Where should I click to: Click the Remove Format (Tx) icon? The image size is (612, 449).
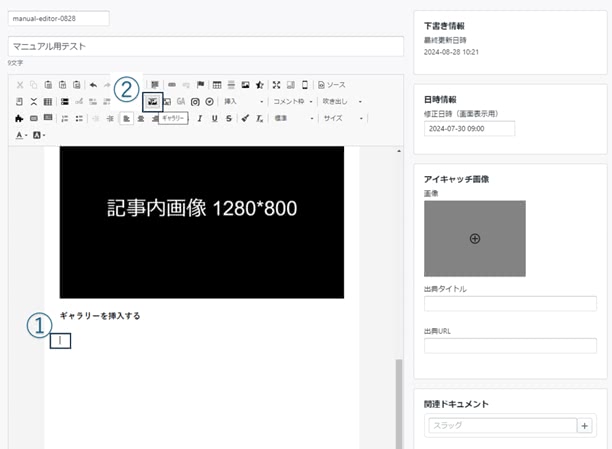click(x=260, y=118)
